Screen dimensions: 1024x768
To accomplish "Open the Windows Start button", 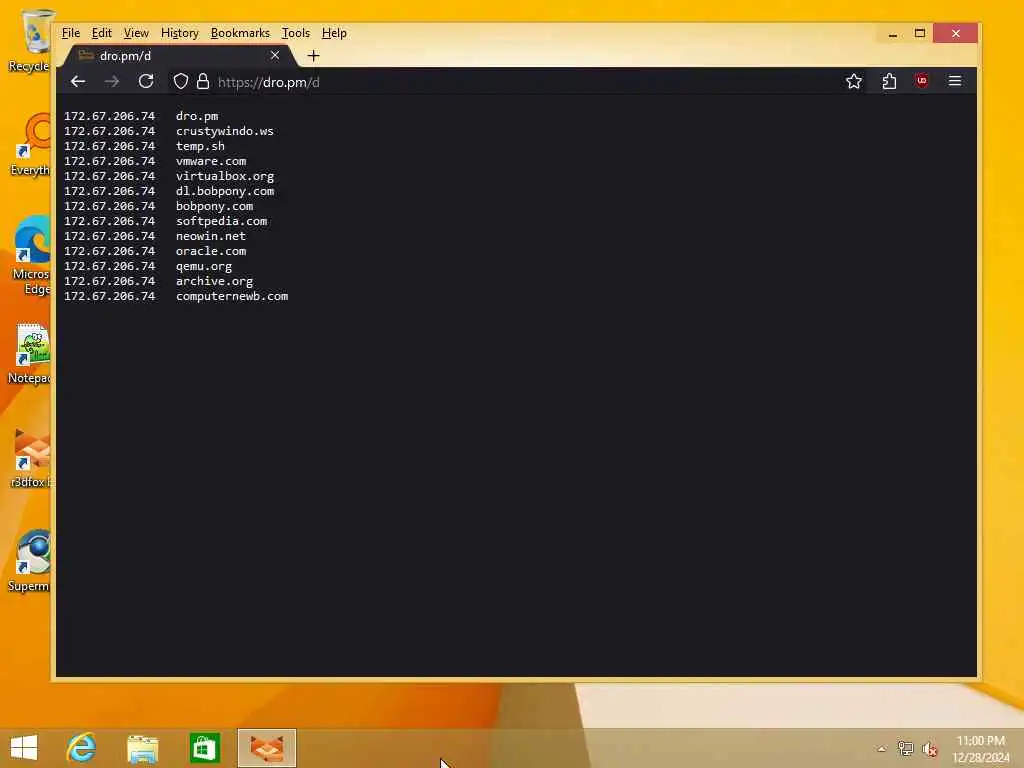I will [x=24, y=748].
